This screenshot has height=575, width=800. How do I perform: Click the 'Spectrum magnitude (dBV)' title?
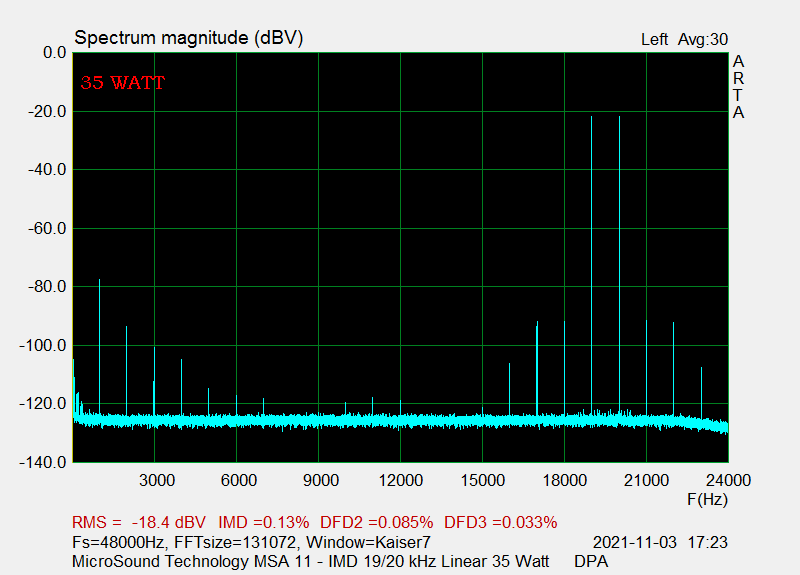pyautogui.click(x=189, y=38)
